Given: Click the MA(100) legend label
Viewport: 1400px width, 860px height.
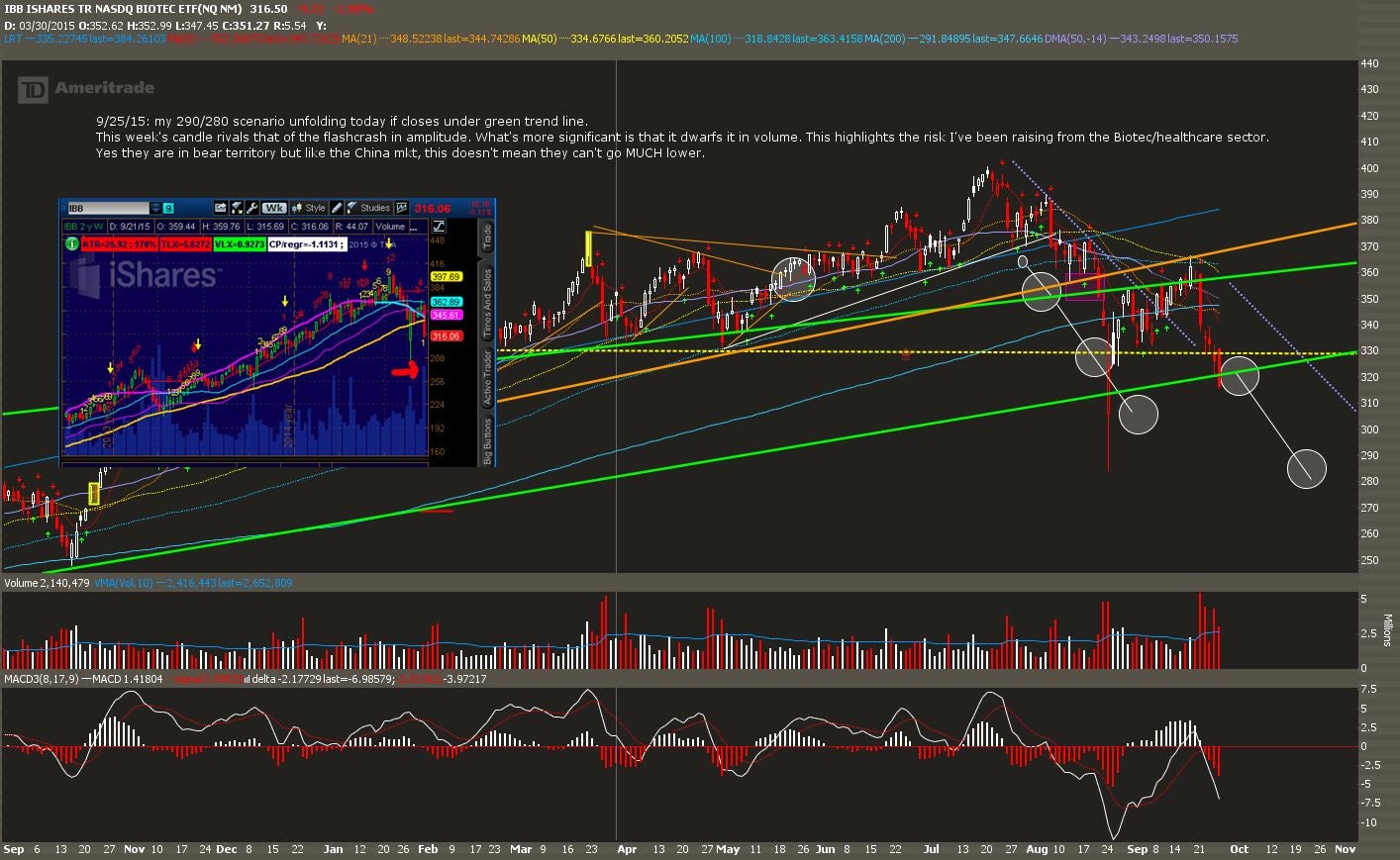Looking at the screenshot, I should point(711,39).
